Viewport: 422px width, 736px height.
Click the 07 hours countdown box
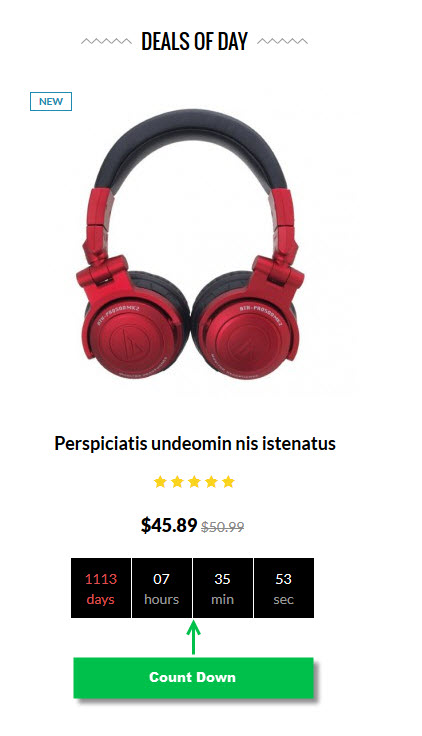[162, 588]
